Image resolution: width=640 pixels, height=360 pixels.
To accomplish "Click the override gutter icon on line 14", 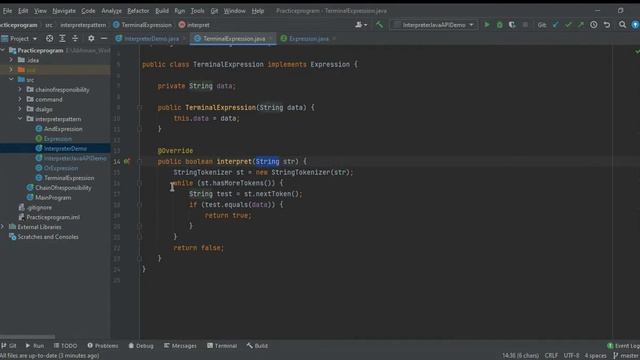I will (x=127, y=162).
